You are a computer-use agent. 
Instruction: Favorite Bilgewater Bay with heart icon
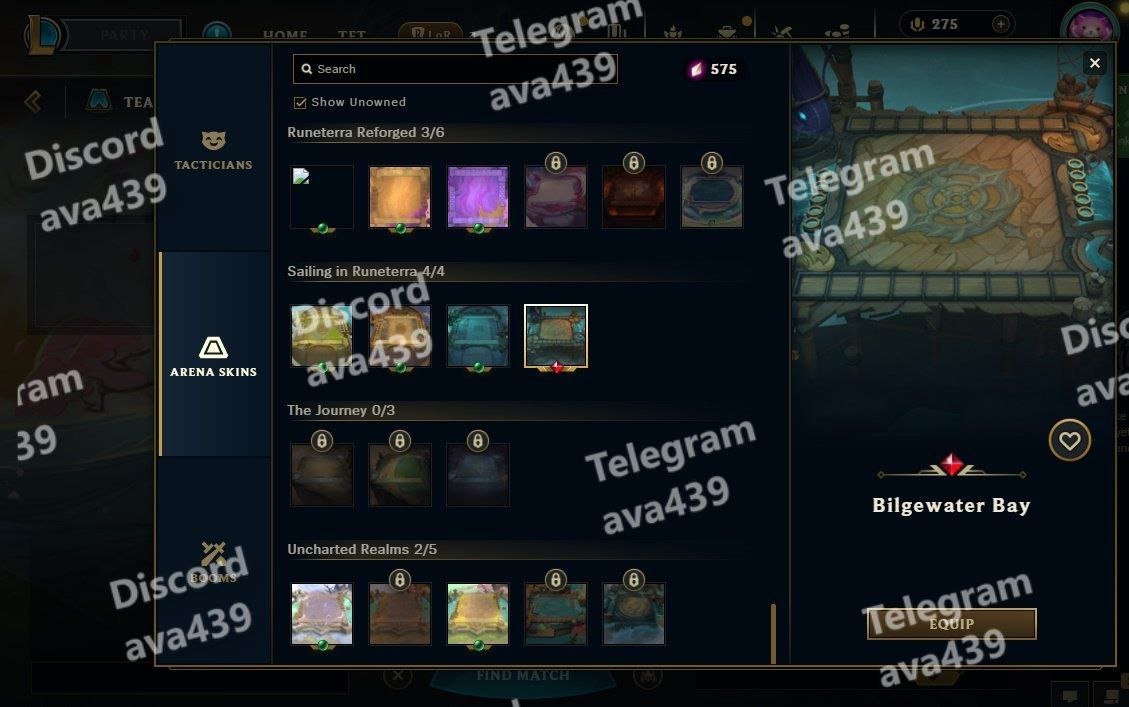(x=1069, y=440)
